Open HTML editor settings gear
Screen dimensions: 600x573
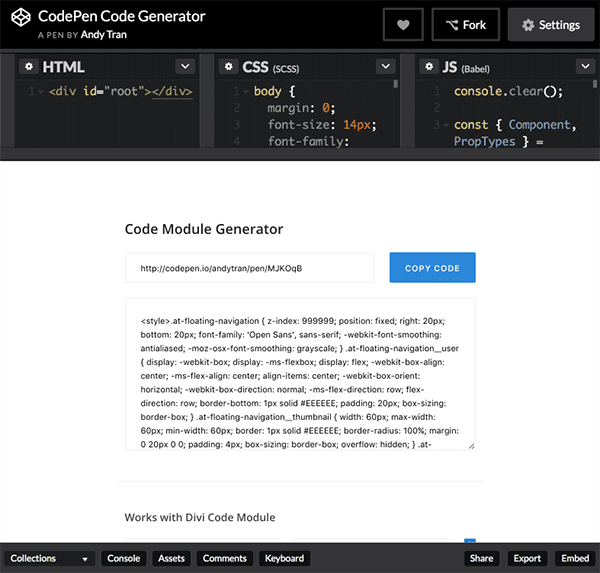tap(29, 67)
